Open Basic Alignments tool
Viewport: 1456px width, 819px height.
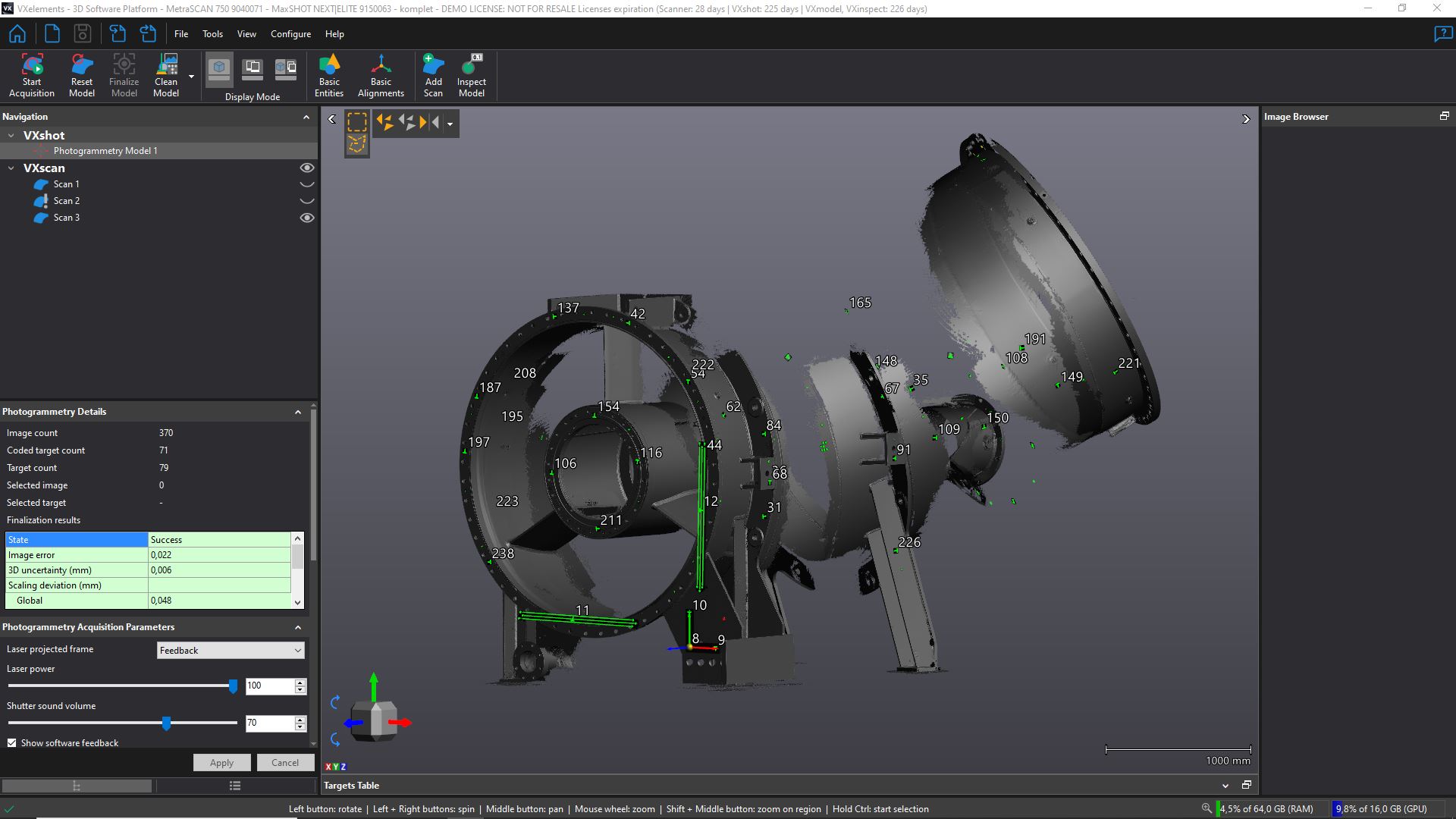tap(381, 67)
